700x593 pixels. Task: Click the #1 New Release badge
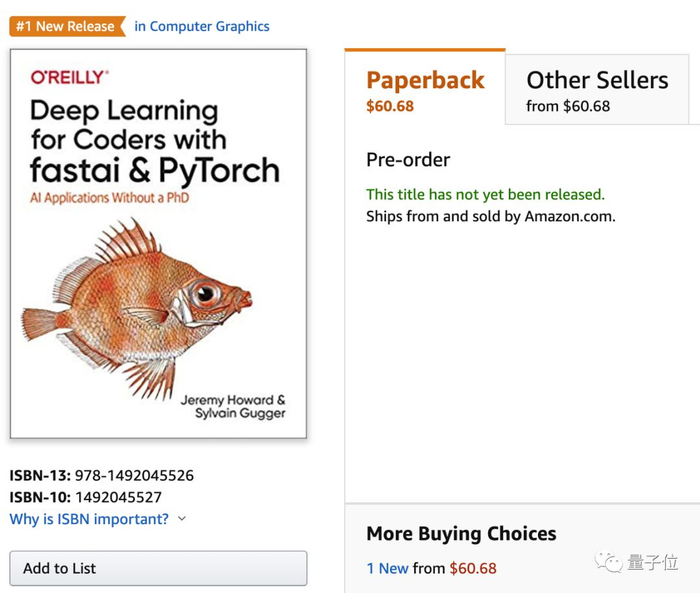click(66, 27)
